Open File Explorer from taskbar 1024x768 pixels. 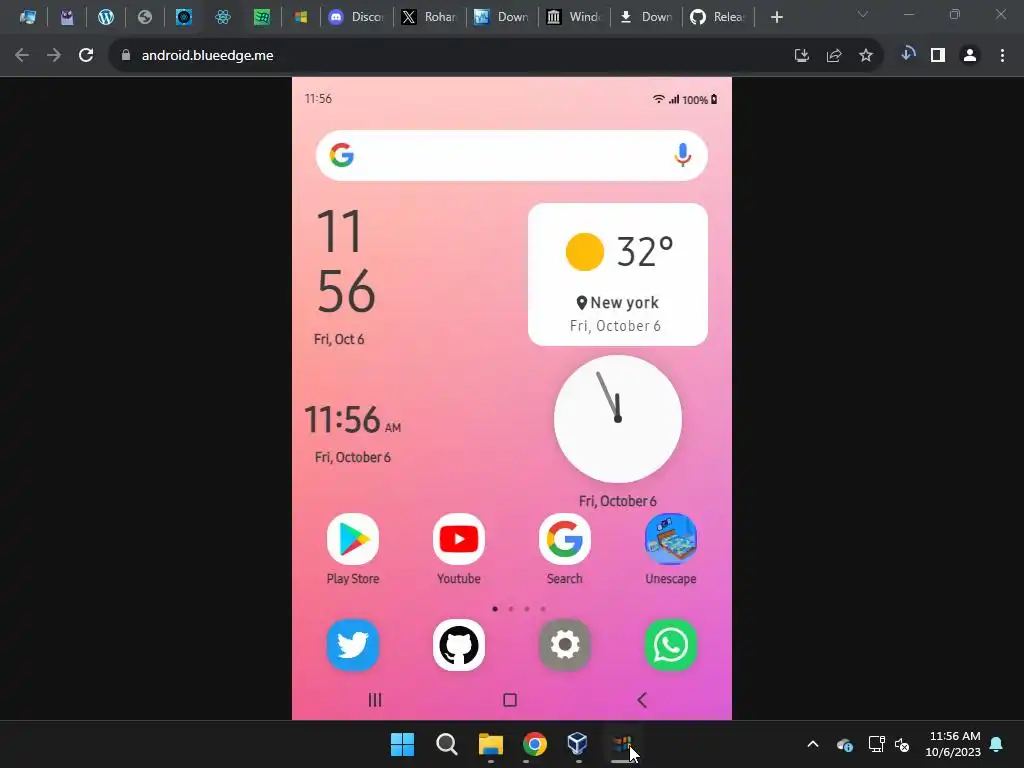pyautogui.click(x=490, y=744)
